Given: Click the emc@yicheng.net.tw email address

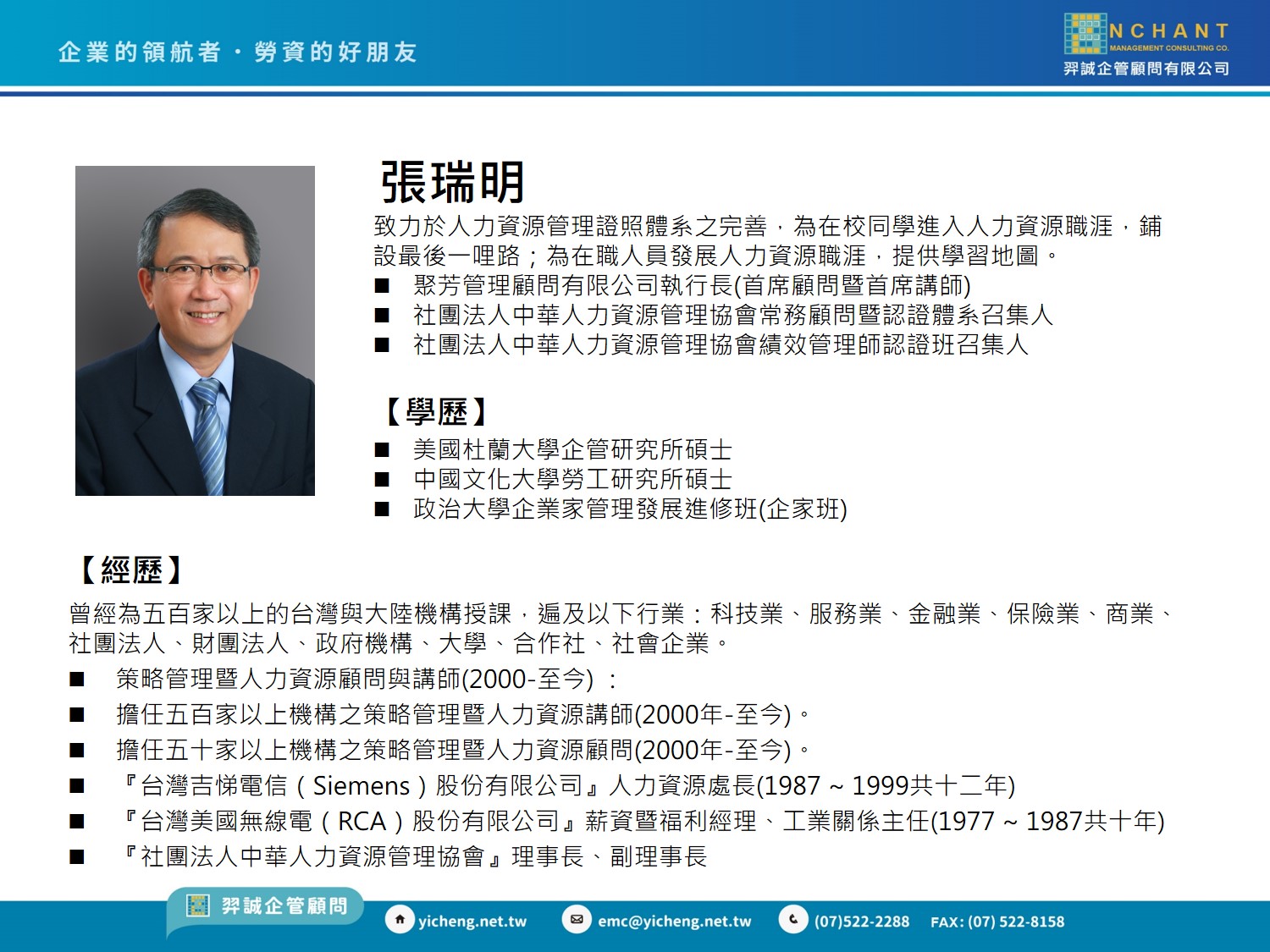Looking at the screenshot, I should coord(674,922).
